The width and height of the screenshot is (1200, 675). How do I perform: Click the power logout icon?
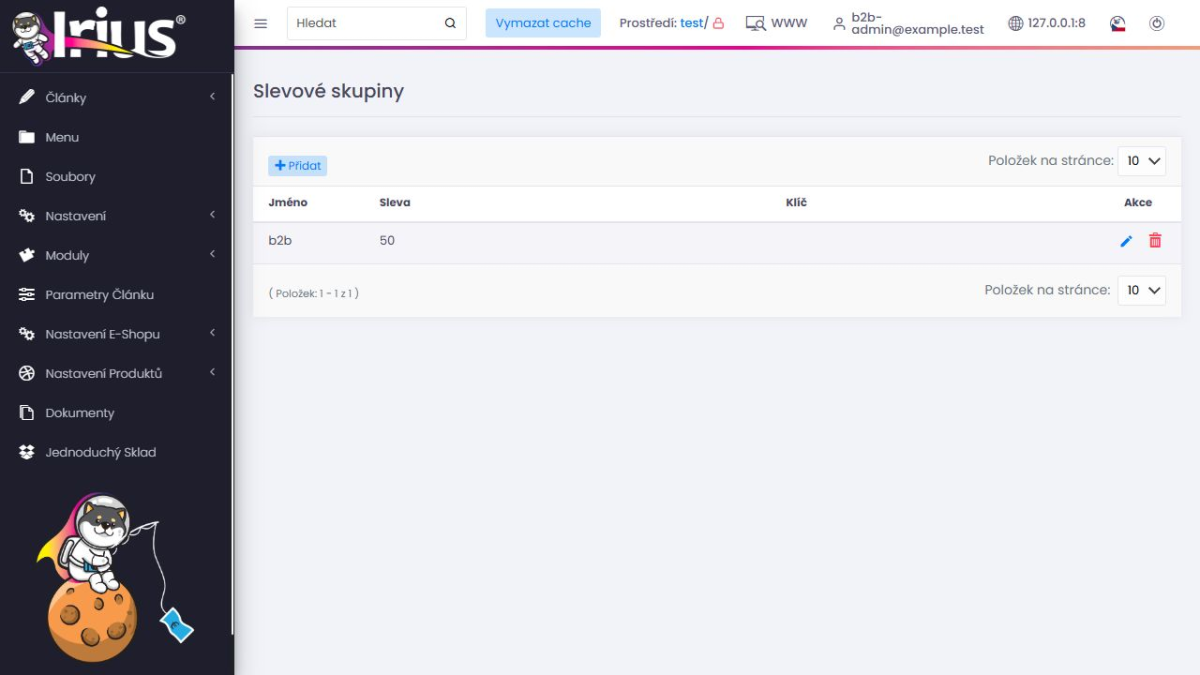(1157, 23)
